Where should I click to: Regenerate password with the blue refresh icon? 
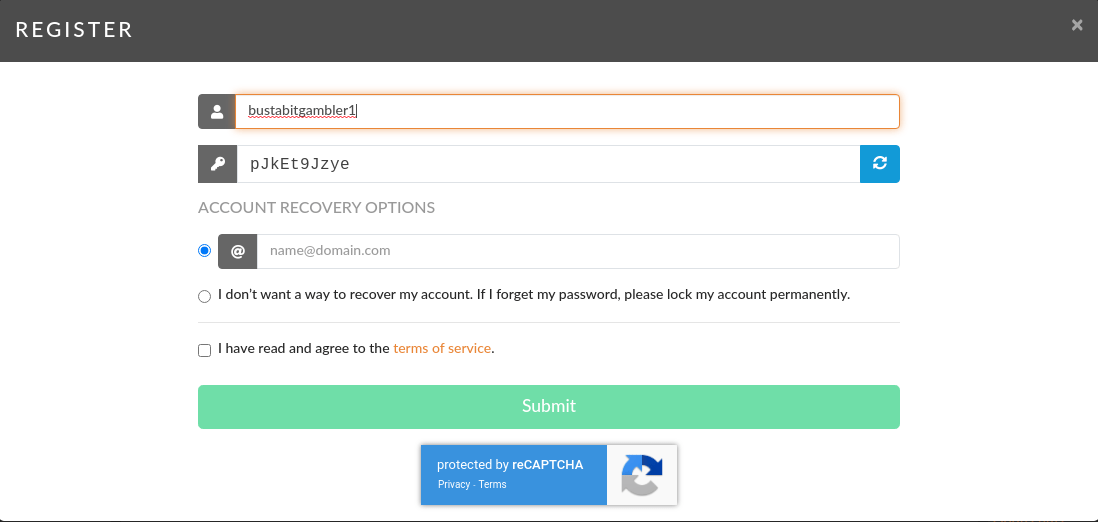(x=880, y=164)
